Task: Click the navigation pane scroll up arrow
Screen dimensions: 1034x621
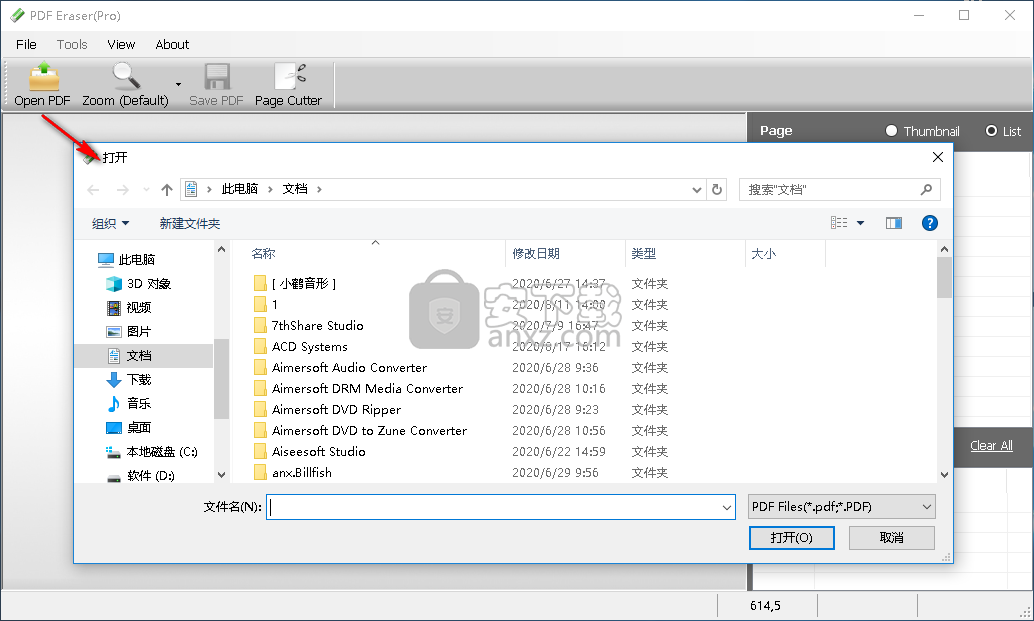Action: (x=222, y=249)
